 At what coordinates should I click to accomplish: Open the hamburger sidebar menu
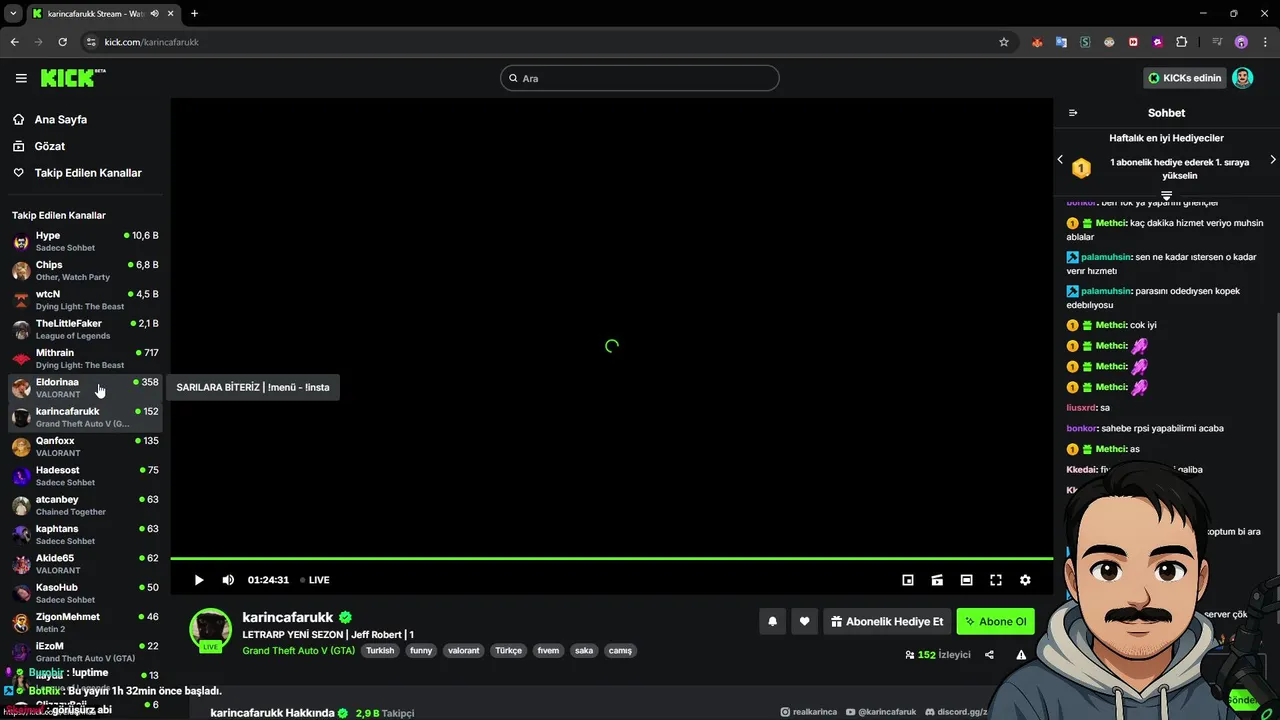21,78
